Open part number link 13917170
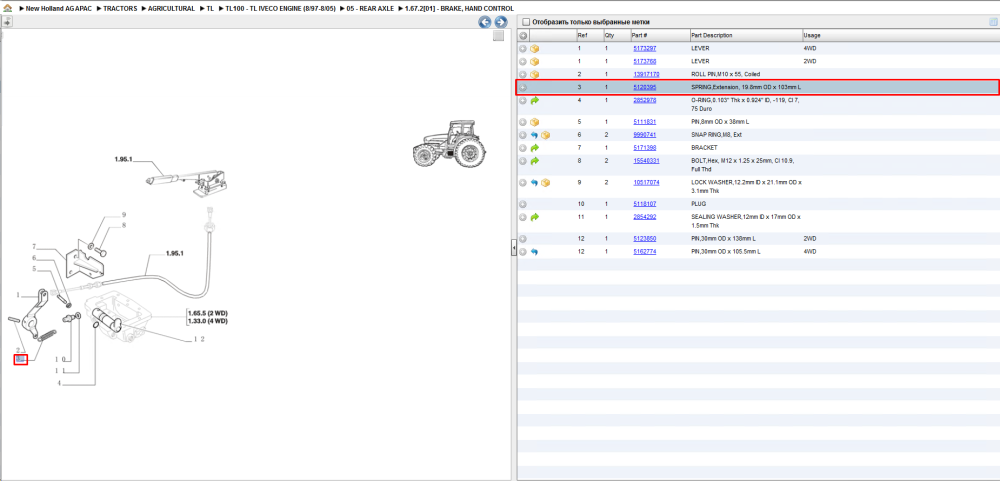This screenshot has height=481, width=1000. 646,74
